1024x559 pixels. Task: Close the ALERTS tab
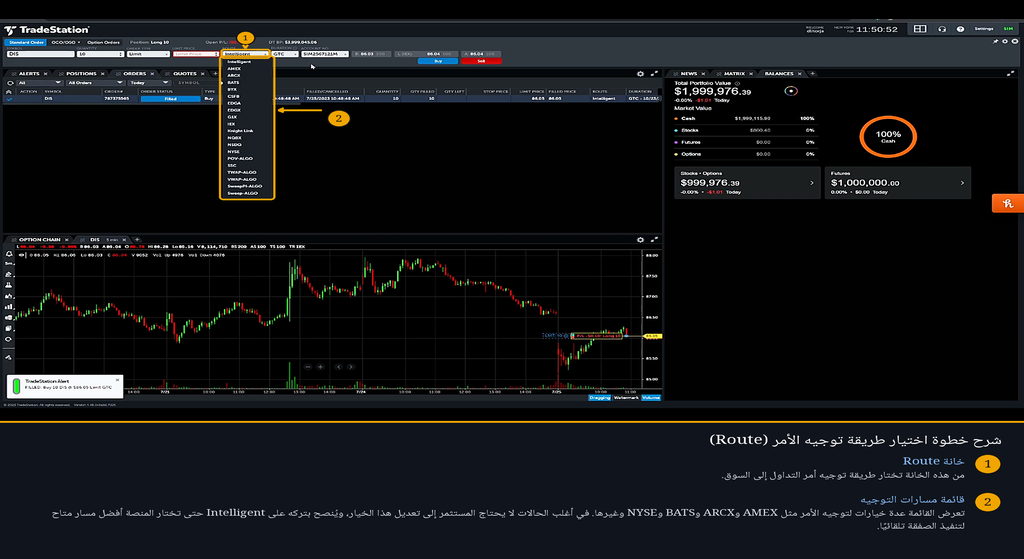click(45, 74)
